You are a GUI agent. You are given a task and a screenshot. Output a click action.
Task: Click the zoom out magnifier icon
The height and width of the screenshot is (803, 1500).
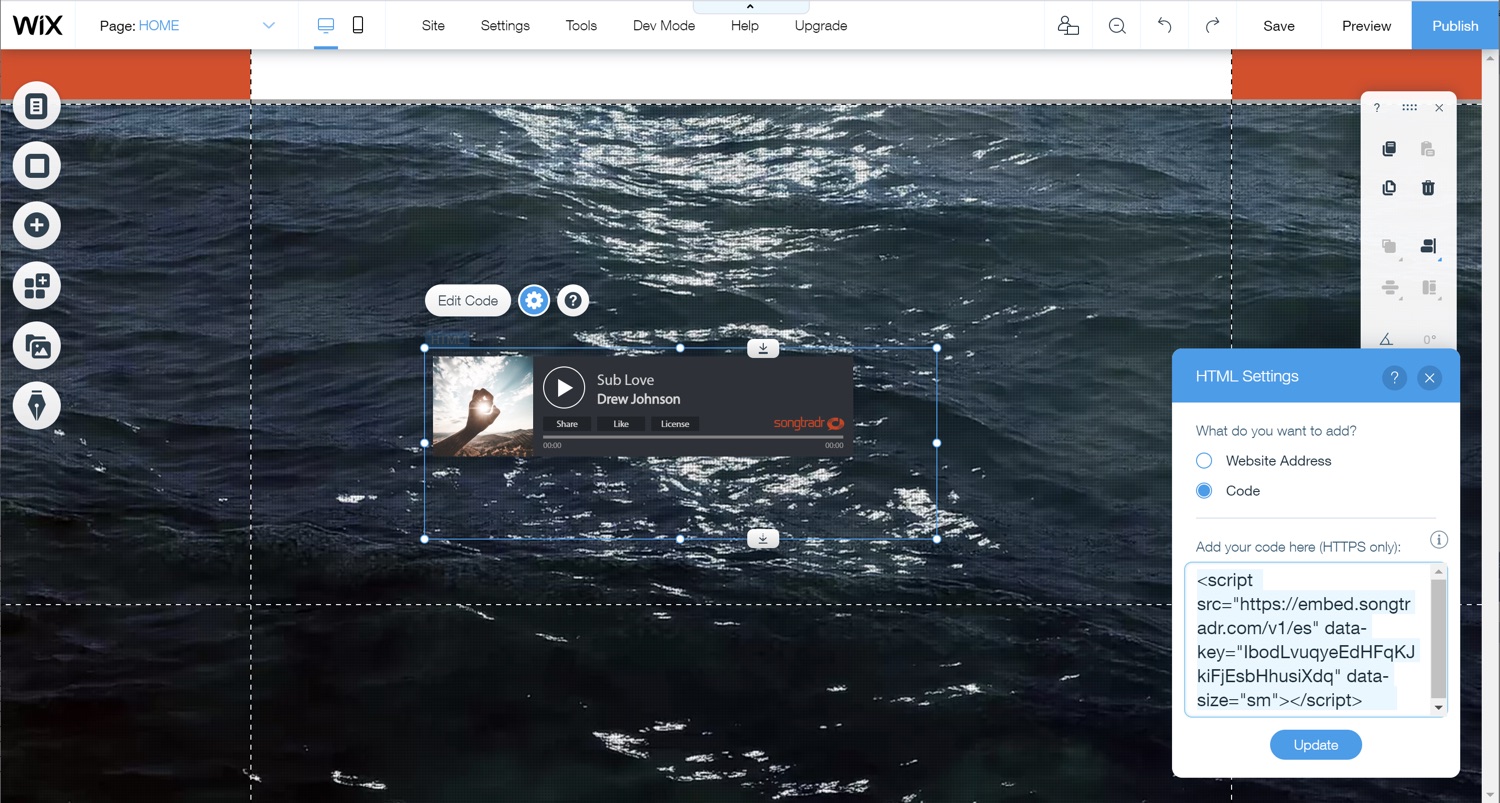coord(1117,26)
